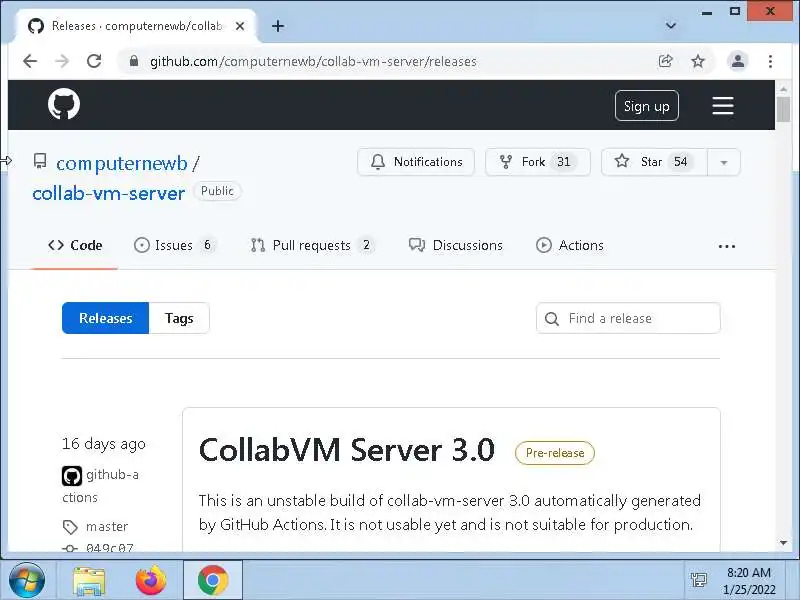Click the repository book icon
The width and height of the screenshot is (800, 600).
point(40,161)
